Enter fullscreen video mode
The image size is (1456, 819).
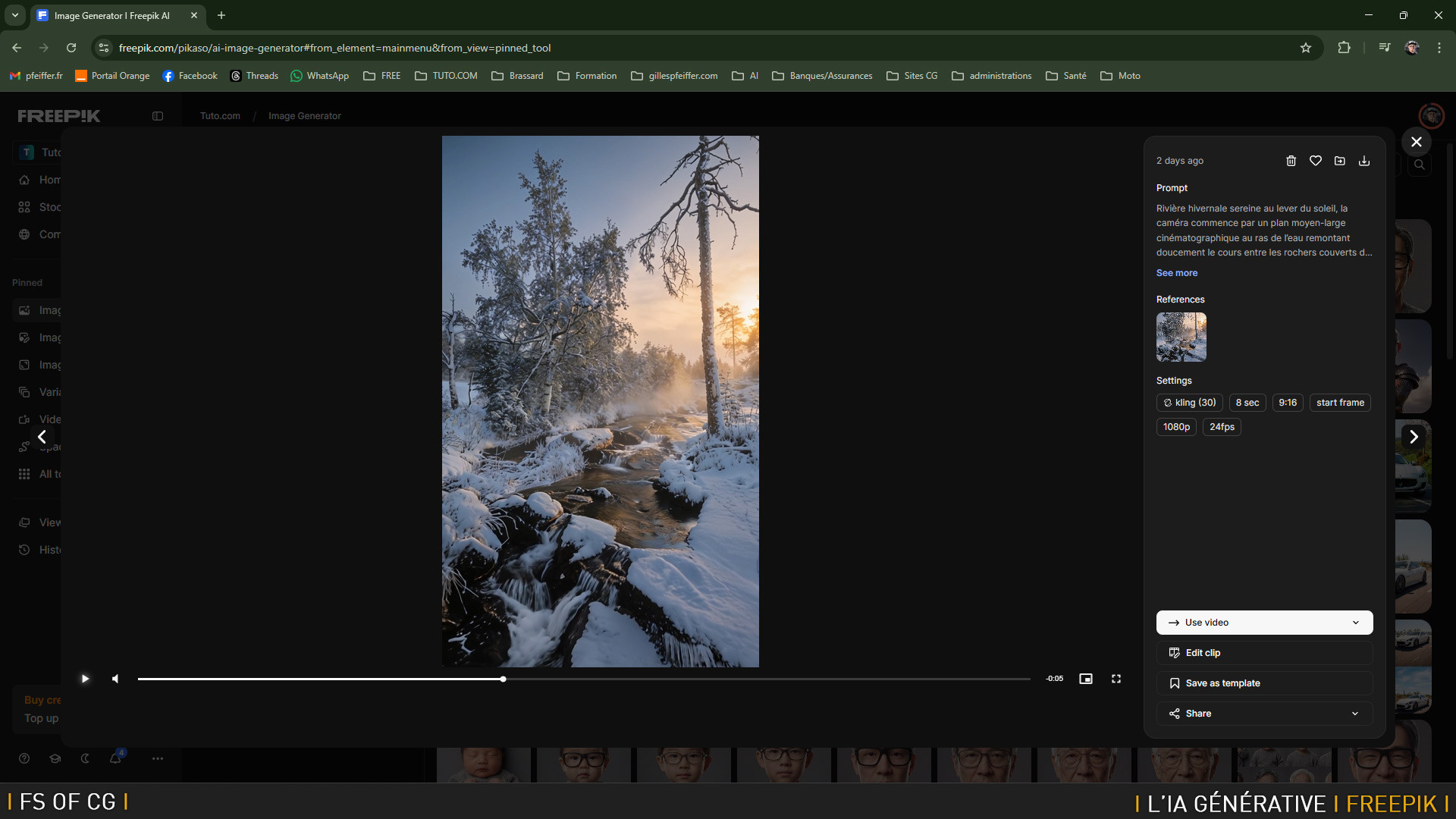tap(1116, 679)
